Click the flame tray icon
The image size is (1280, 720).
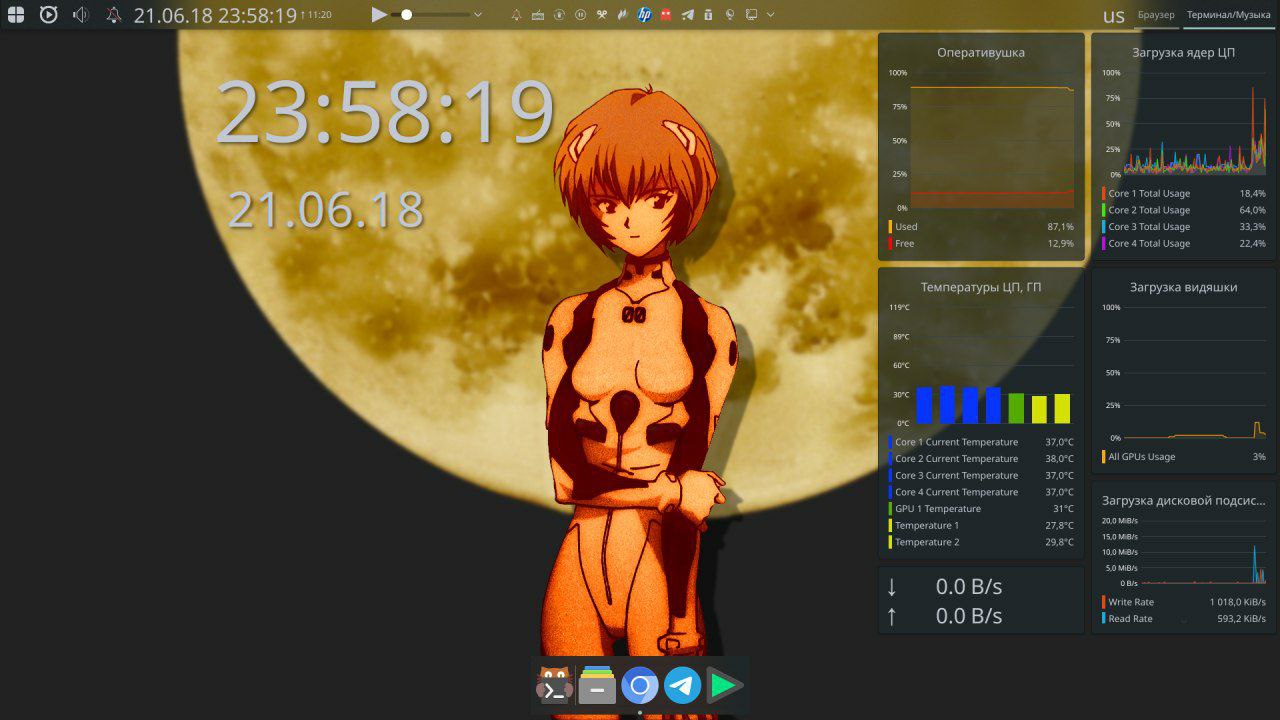pyautogui.click(x=622, y=15)
